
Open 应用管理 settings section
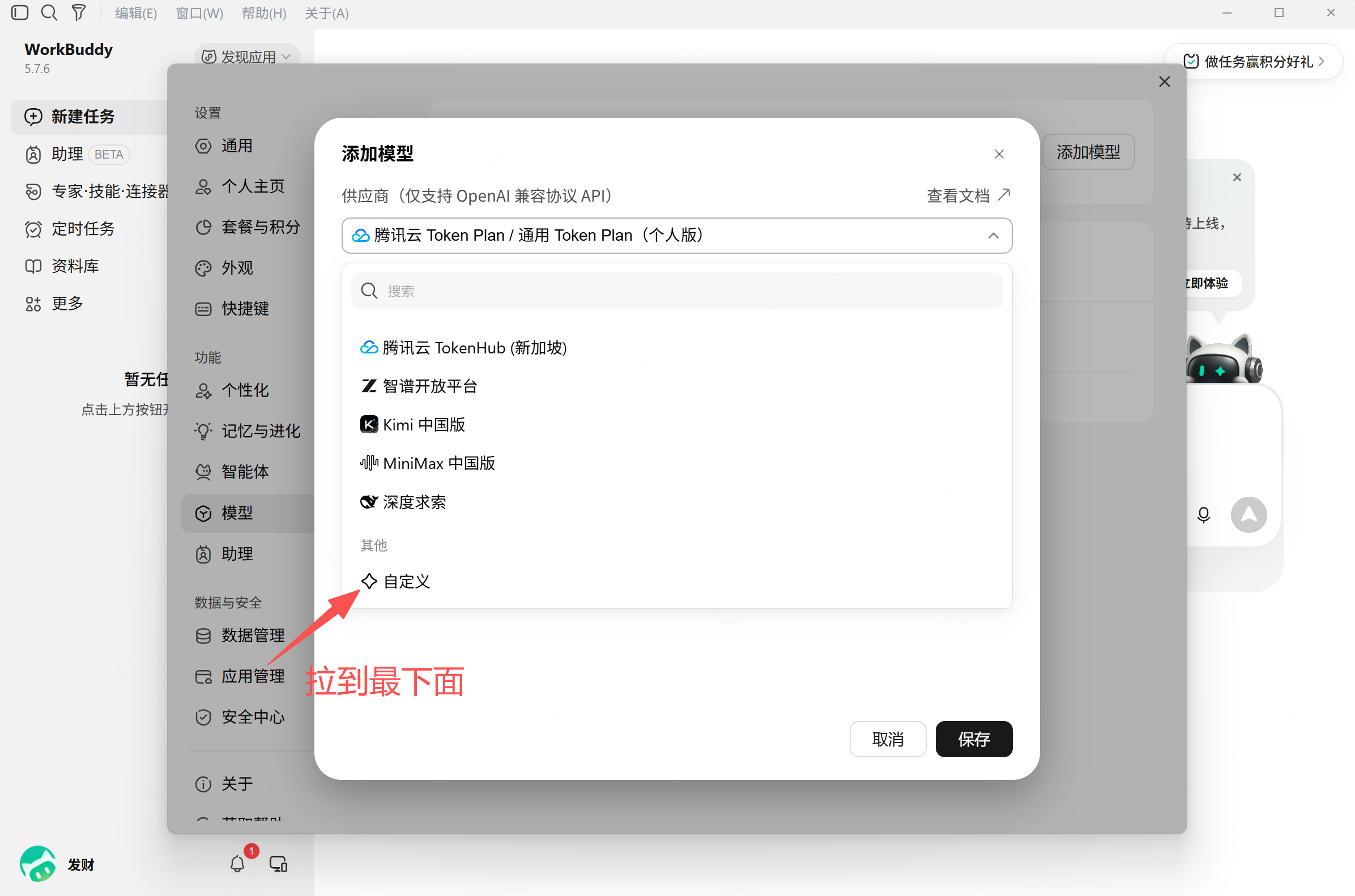coord(248,677)
